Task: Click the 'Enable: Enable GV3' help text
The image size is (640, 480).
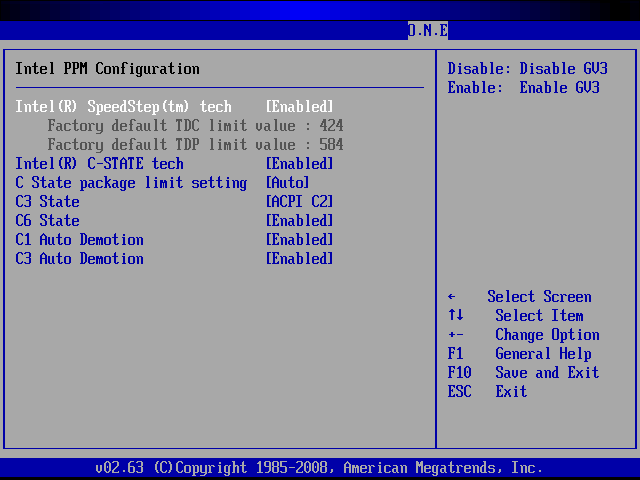Action: tap(523, 87)
